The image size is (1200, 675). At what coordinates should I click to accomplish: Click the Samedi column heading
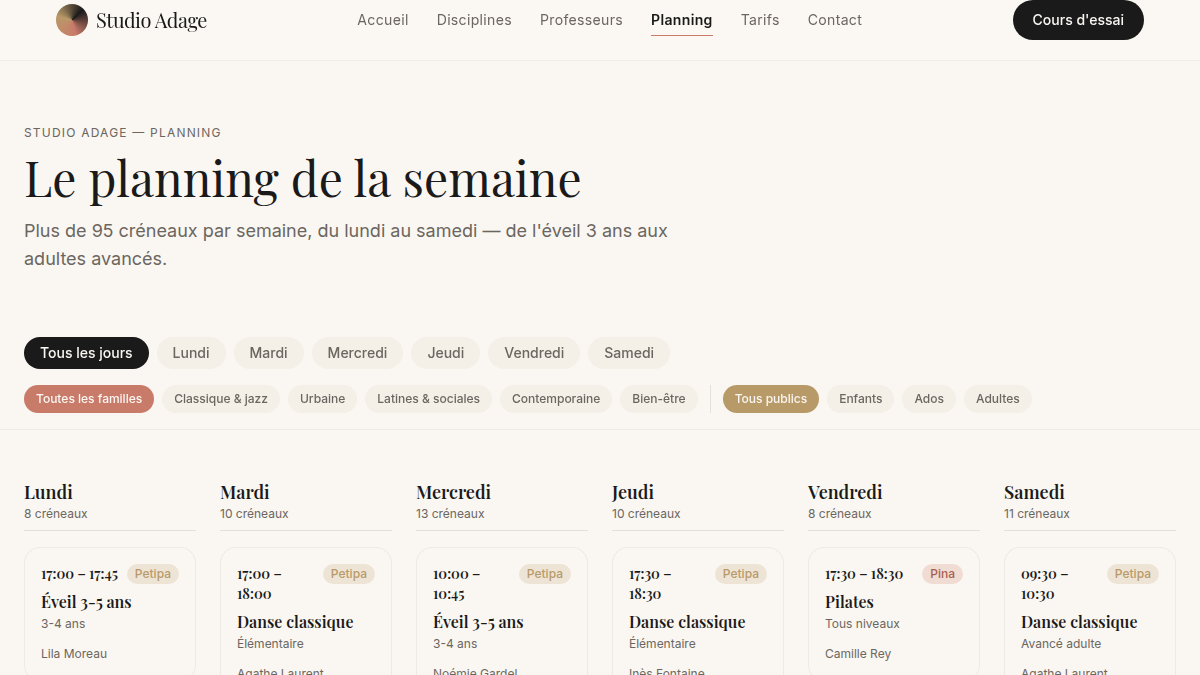coord(1034,492)
